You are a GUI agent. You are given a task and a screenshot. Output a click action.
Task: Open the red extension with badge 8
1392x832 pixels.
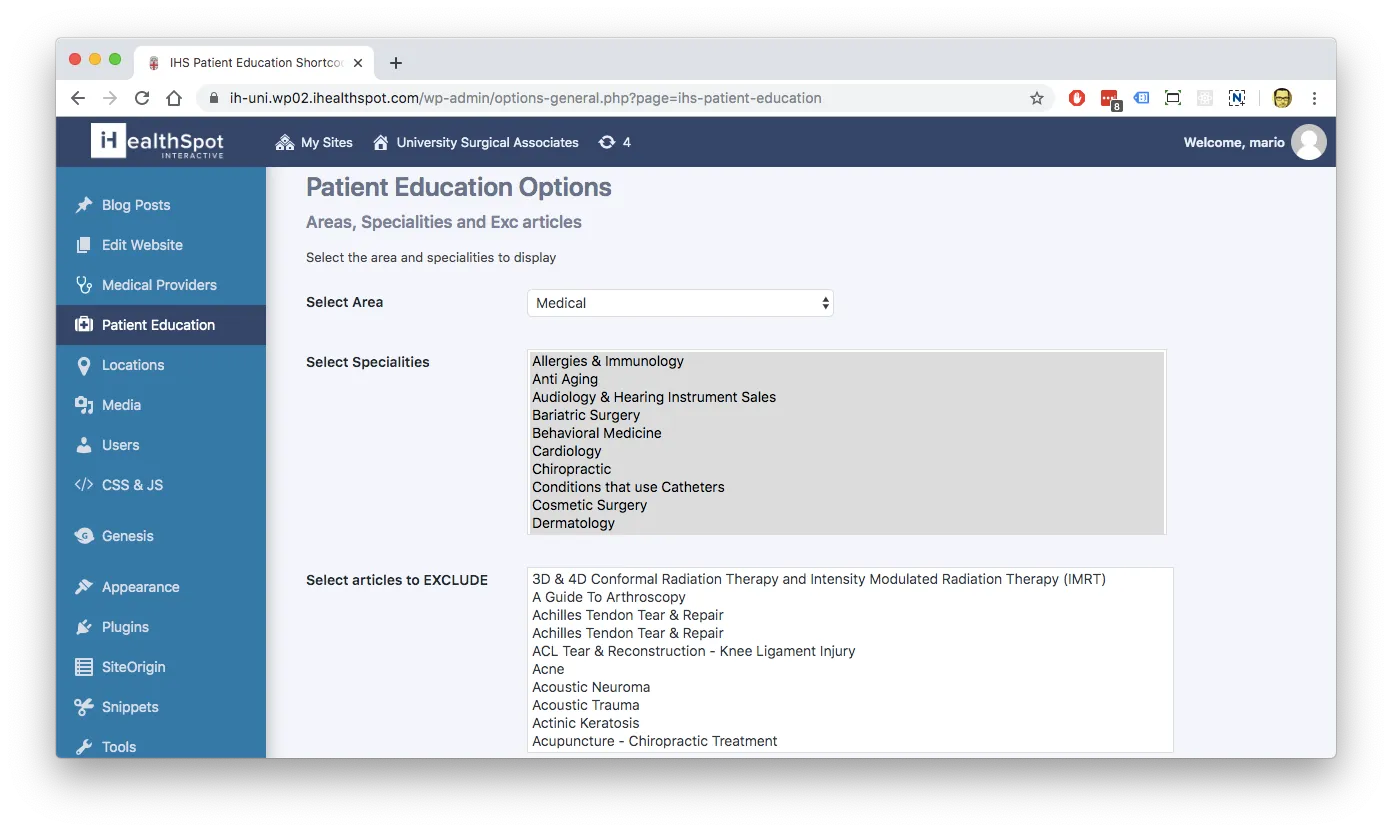click(x=1110, y=99)
